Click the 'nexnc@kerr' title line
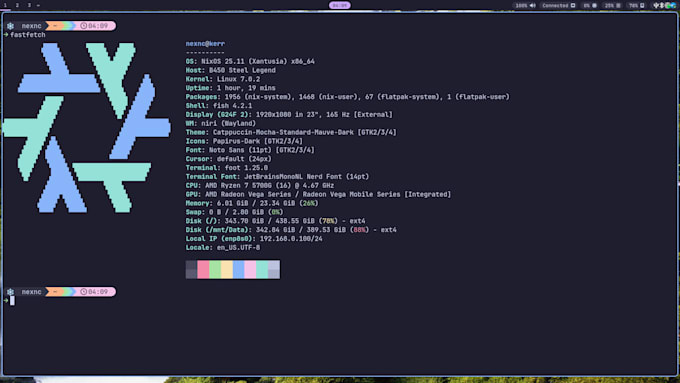Viewport: 680px width, 383px height. click(x=205, y=43)
